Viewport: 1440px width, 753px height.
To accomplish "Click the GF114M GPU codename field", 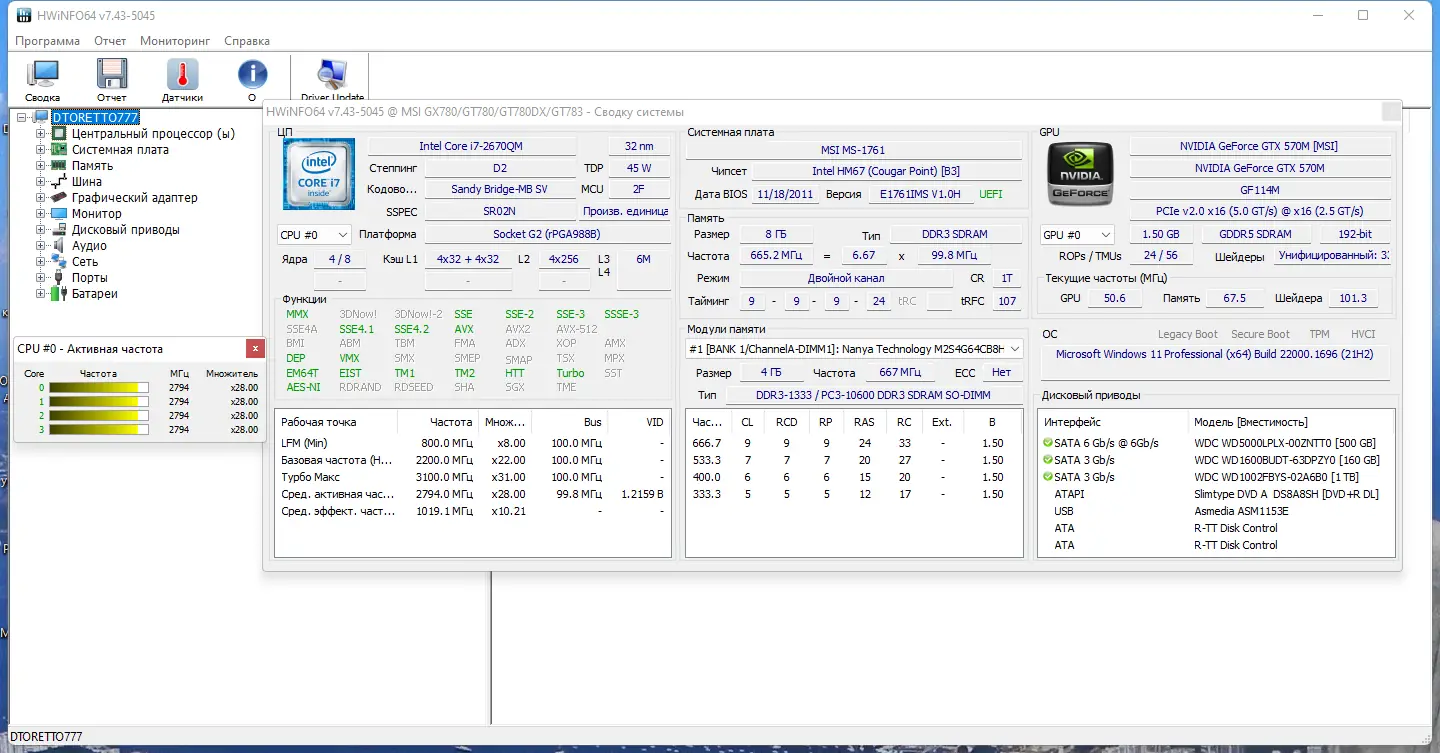I will [x=1259, y=190].
